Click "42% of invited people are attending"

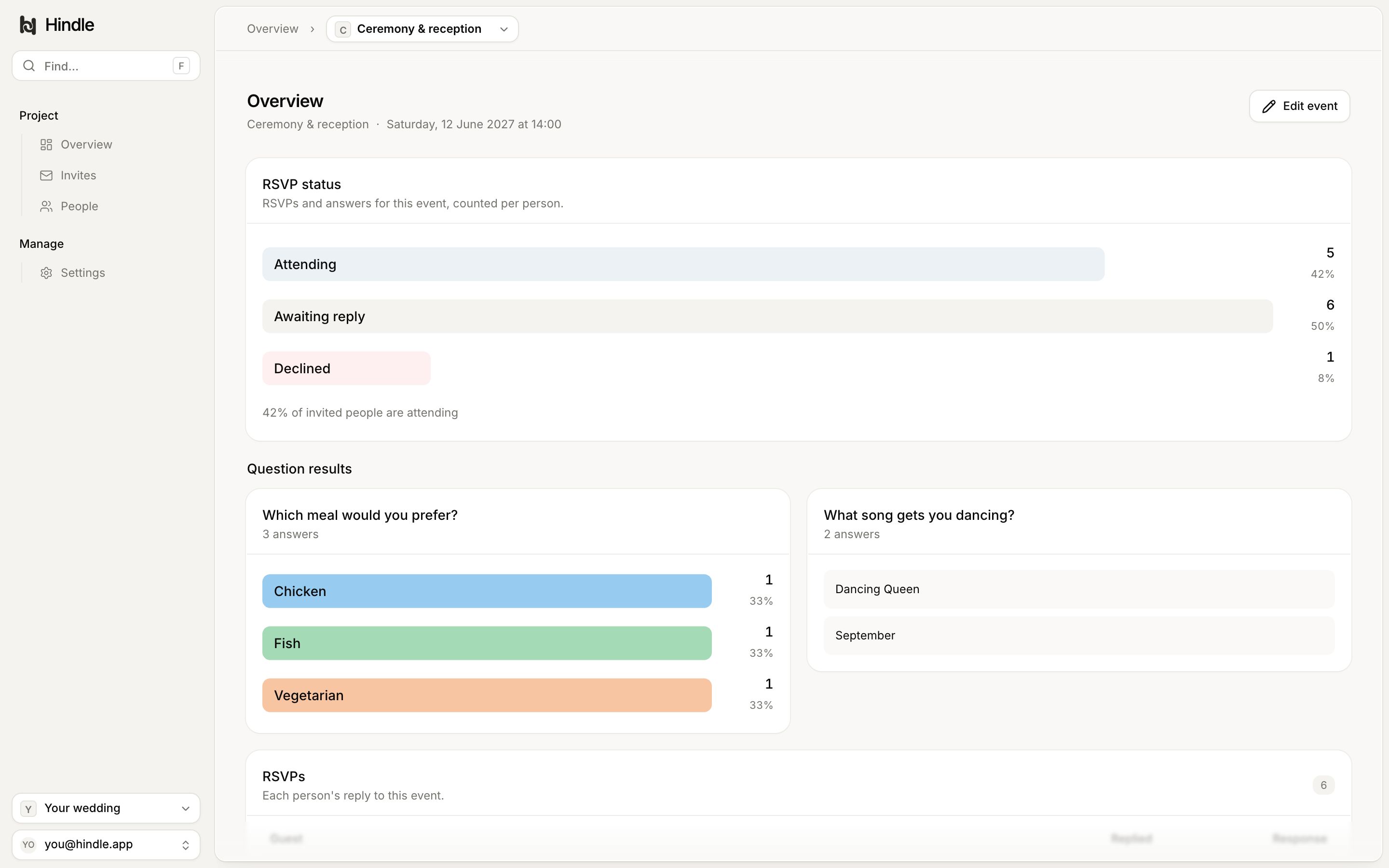tap(360, 413)
